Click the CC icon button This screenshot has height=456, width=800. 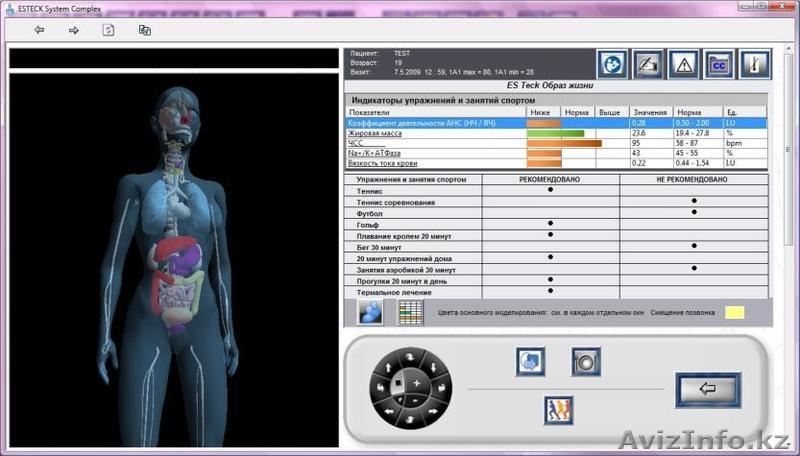click(x=718, y=64)
